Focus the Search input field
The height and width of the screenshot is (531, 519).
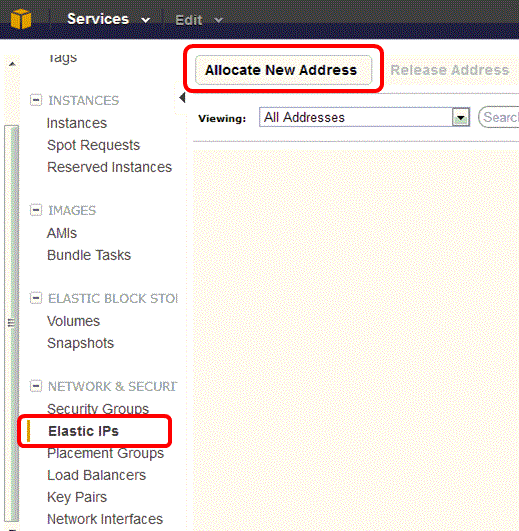499,117
